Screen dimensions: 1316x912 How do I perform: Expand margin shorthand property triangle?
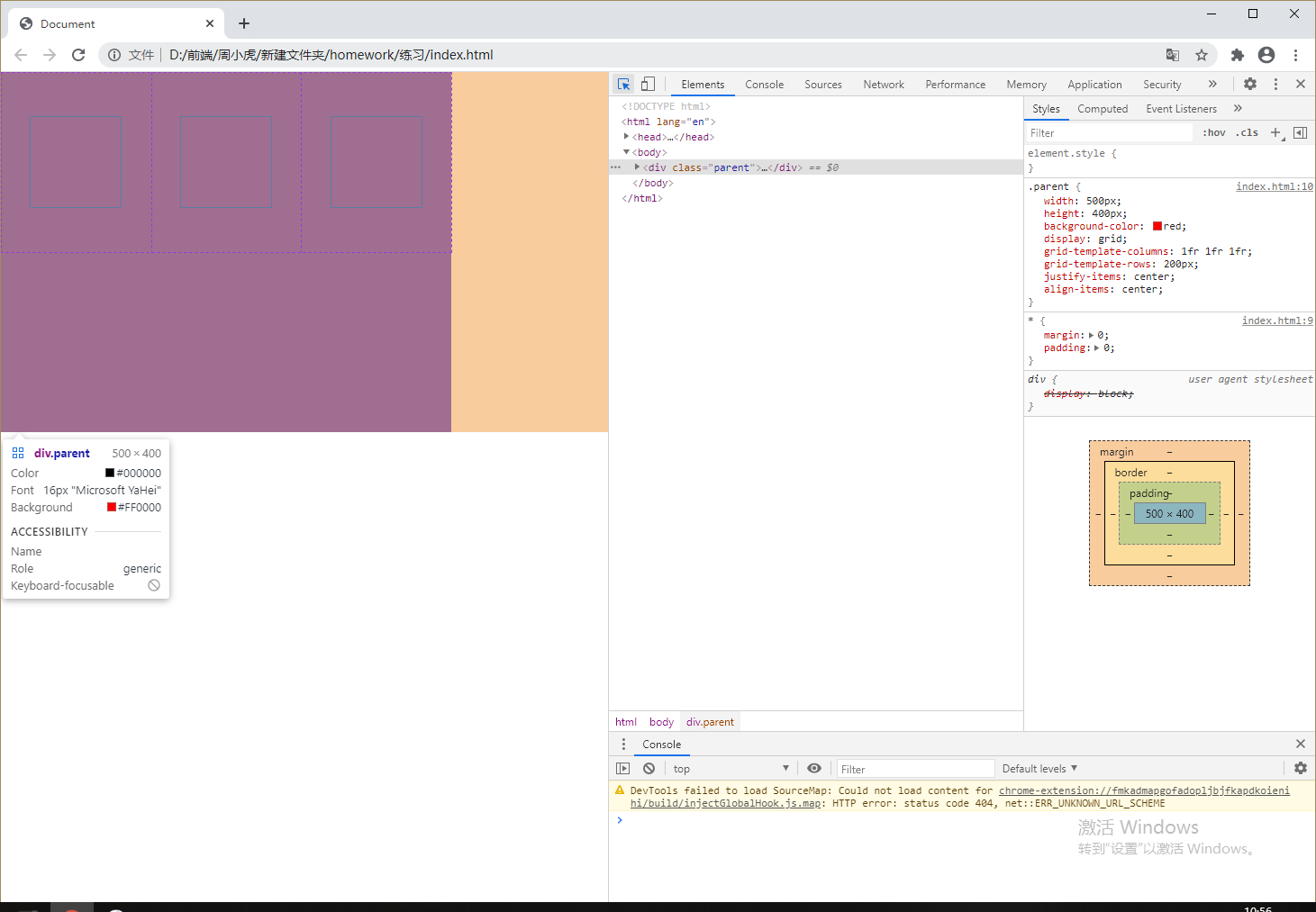tap(1092, 335)
